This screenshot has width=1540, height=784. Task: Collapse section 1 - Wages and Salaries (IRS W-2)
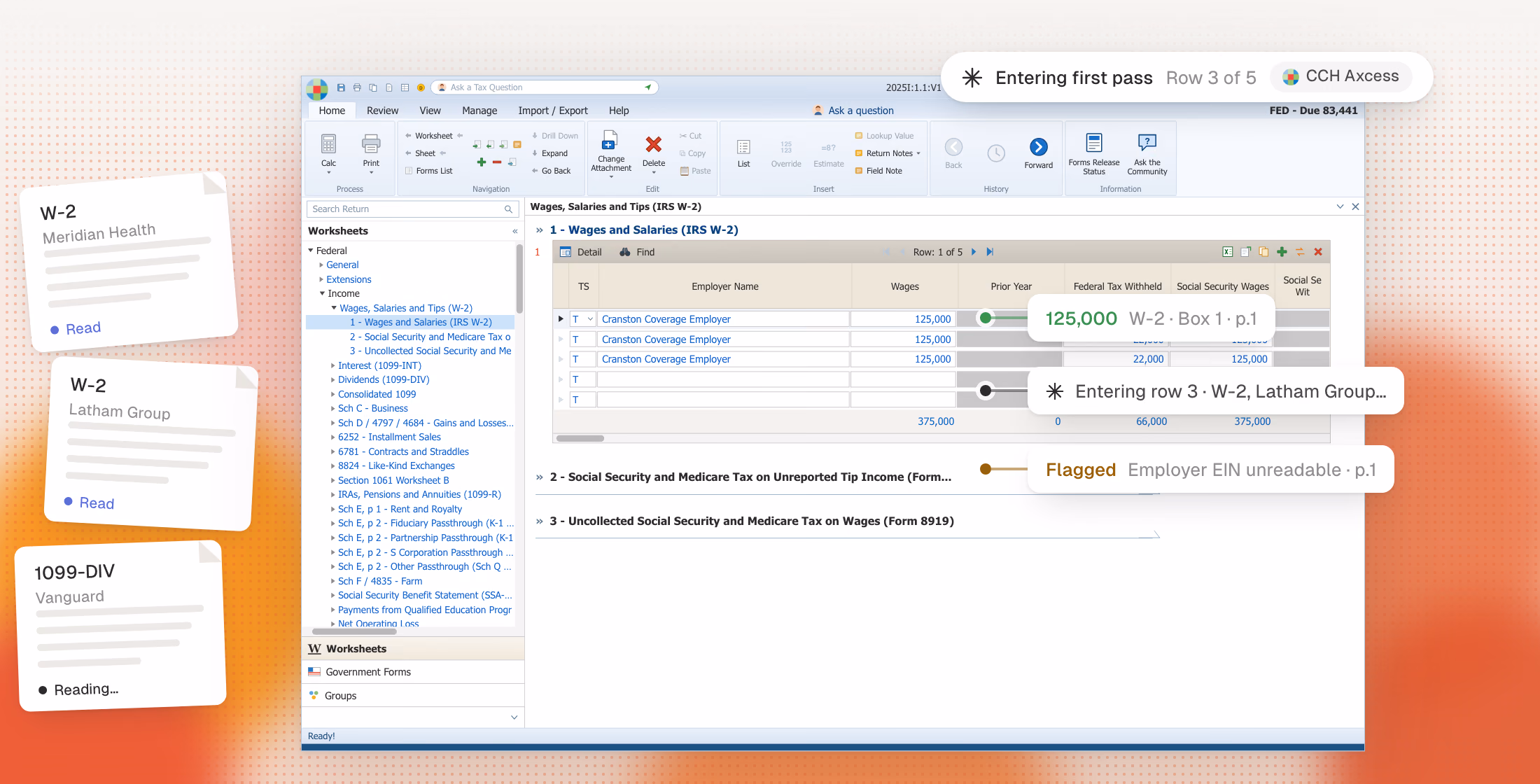pos(540,230)
